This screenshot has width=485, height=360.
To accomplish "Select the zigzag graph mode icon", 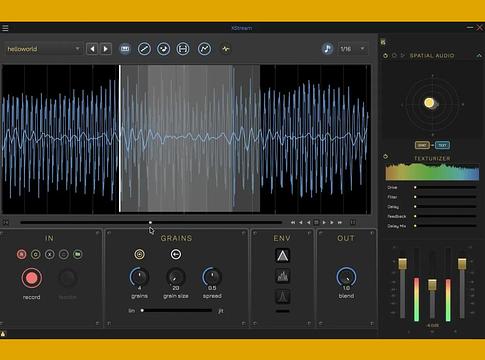I will click(204, 49).
